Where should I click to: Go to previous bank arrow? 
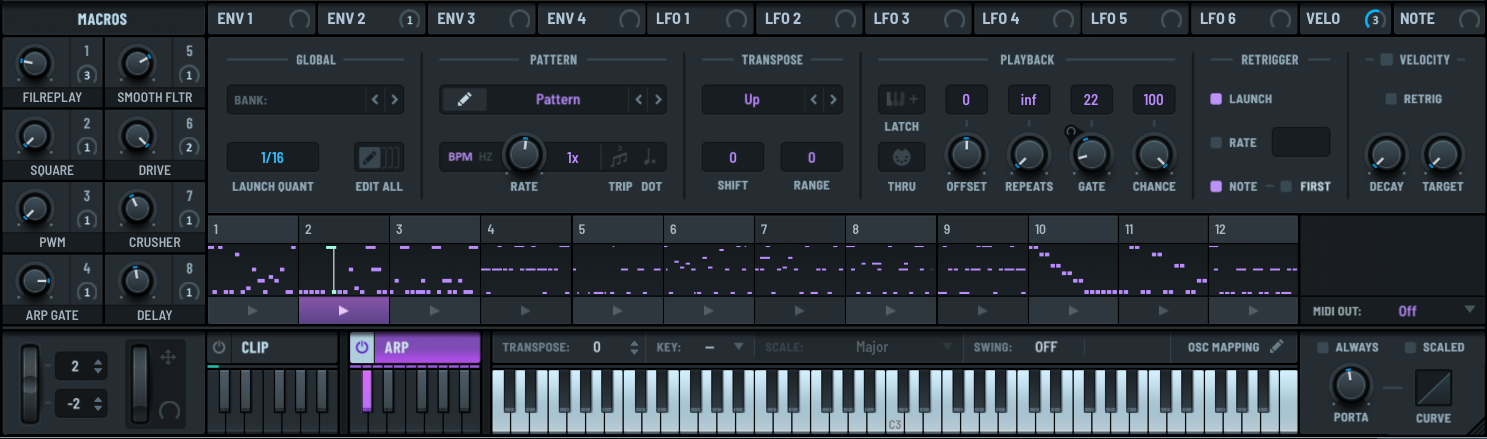375,99
